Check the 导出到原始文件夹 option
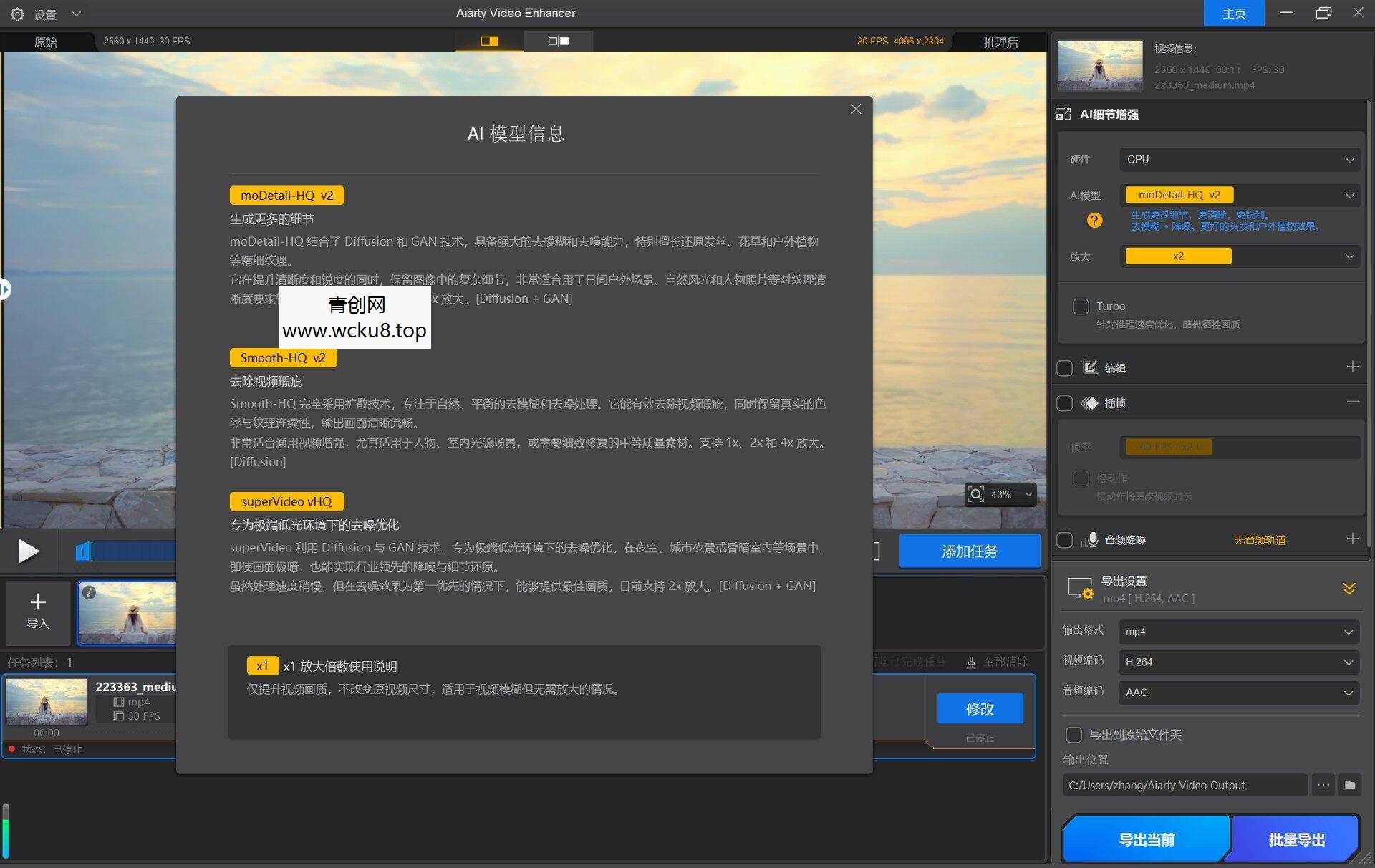This screenshot has width=1375, height=868. (1074, 734)
